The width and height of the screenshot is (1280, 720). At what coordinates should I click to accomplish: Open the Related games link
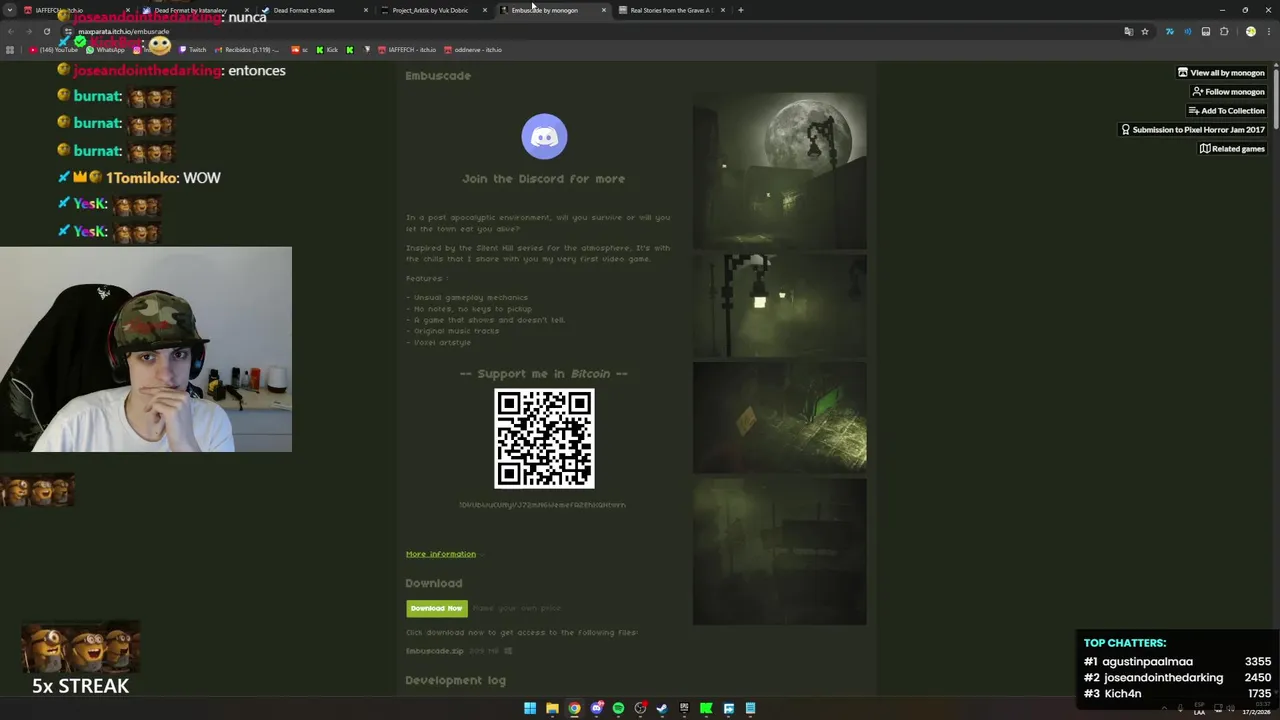pyautogui.click(x=1232, y=149)
